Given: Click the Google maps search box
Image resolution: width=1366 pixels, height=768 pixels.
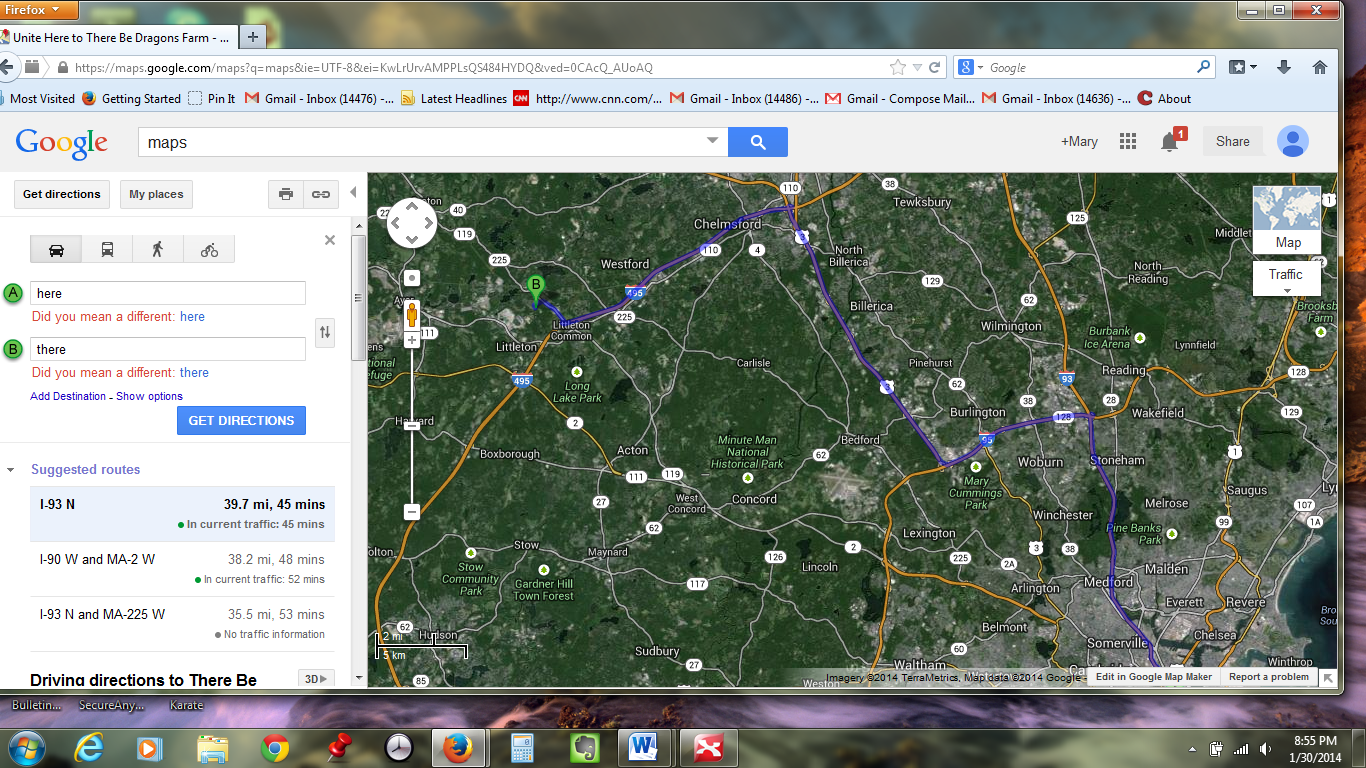Looking at the screenshot, I should 420,142.
